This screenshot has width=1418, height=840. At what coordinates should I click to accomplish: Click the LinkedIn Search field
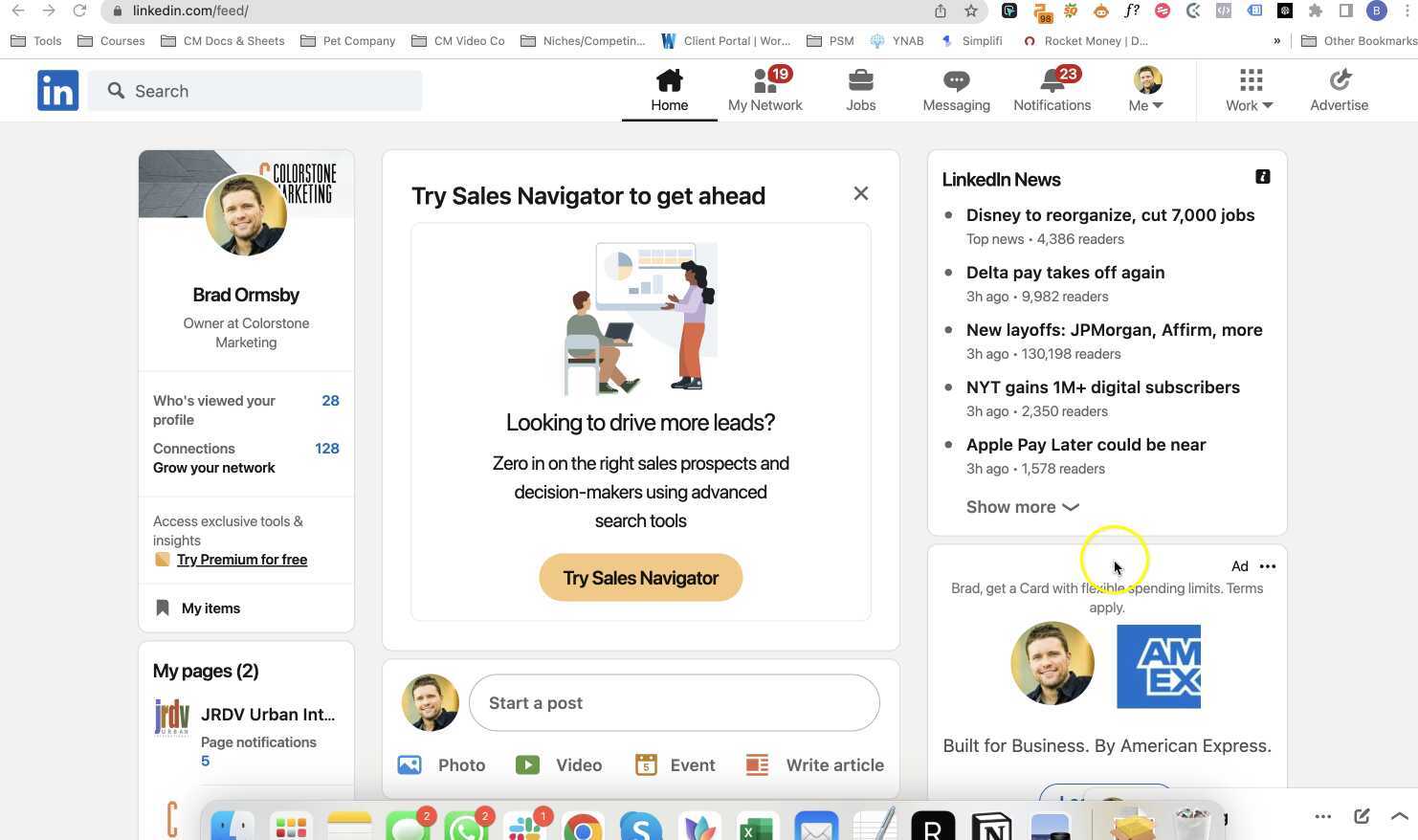(255, 91)
